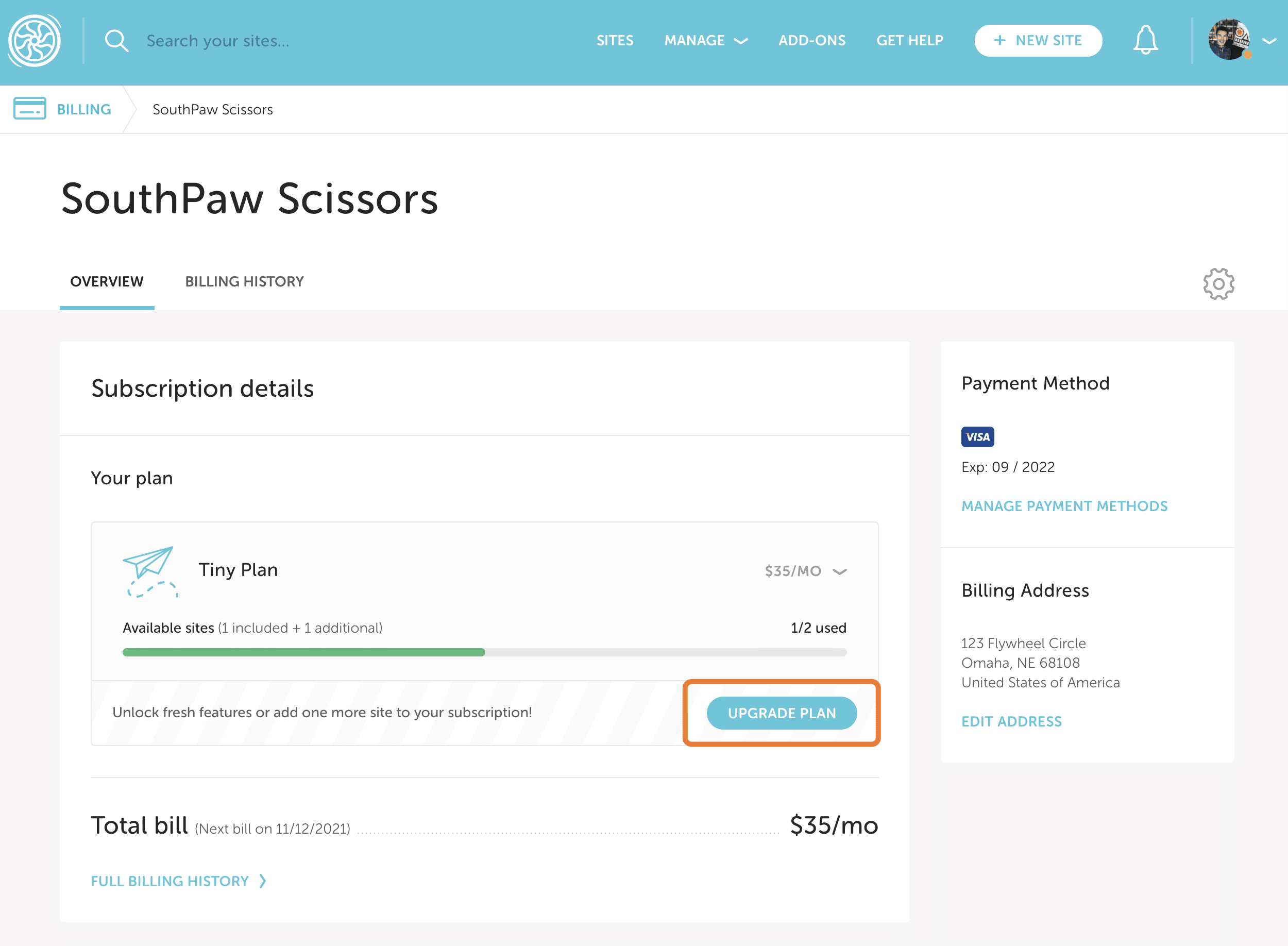This screenshot has height=946, width=1288.
Task: Open notifications bell icon
Action: (x=1145, y=40)
